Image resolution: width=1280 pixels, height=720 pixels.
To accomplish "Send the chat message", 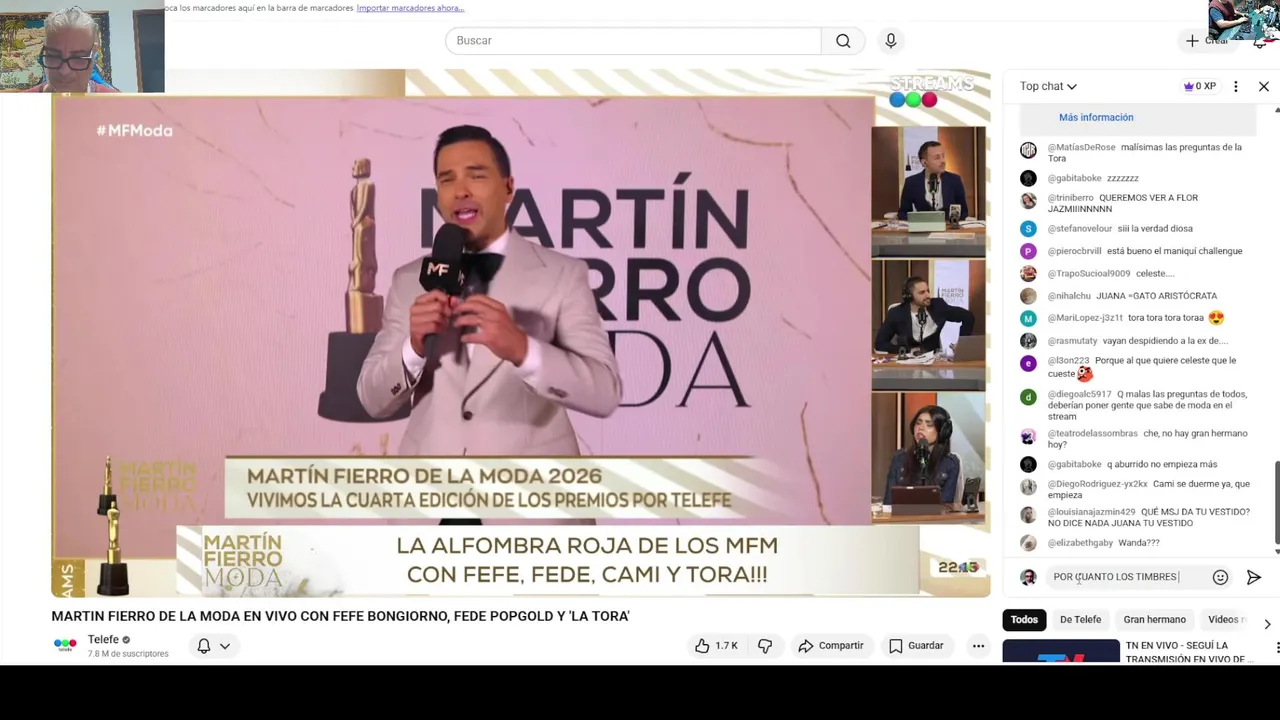I will pos(1253,577).
